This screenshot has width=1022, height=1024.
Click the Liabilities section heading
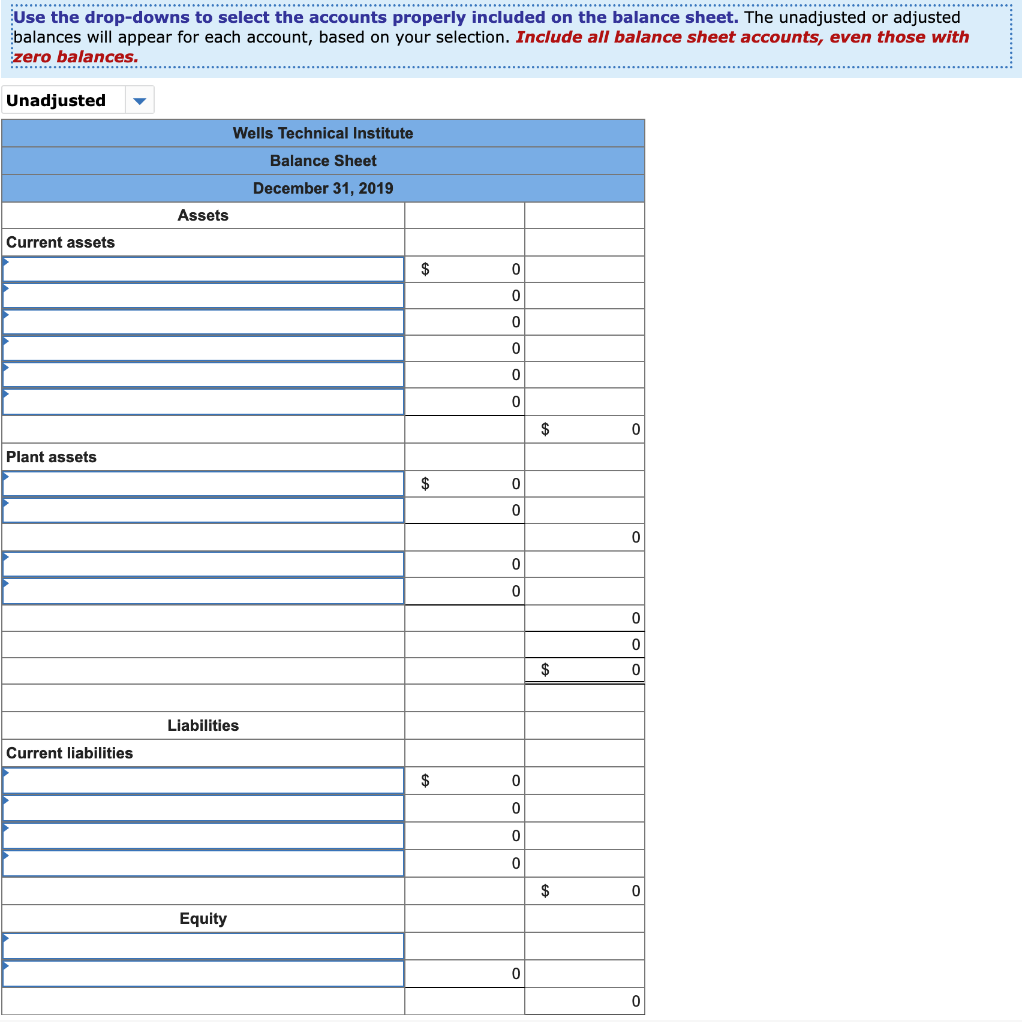click(203, 725)
